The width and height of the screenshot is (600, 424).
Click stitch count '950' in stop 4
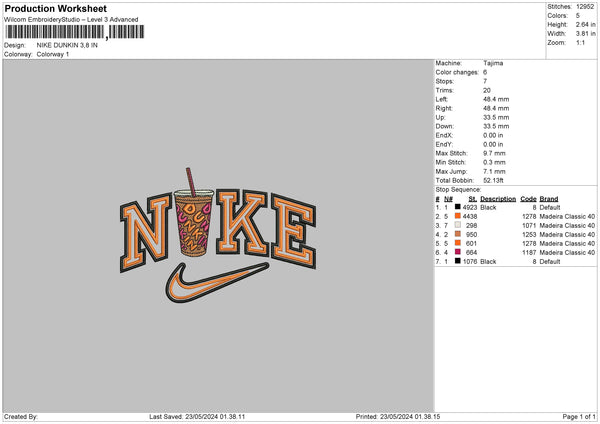point(472,235)
